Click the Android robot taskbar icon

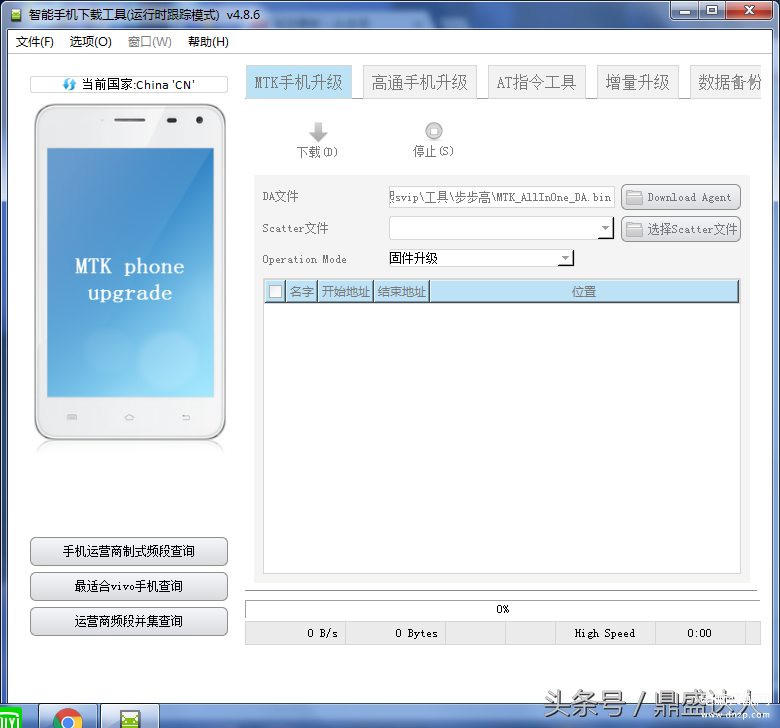(130, 720)
